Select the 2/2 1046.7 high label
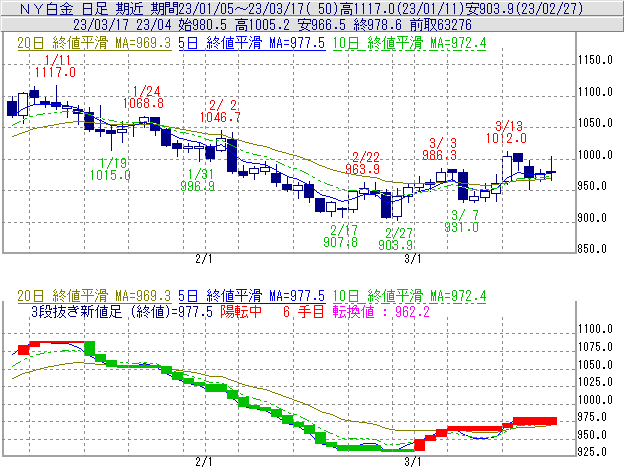This screenshot has width=624, height=475. tap(220, 111)
